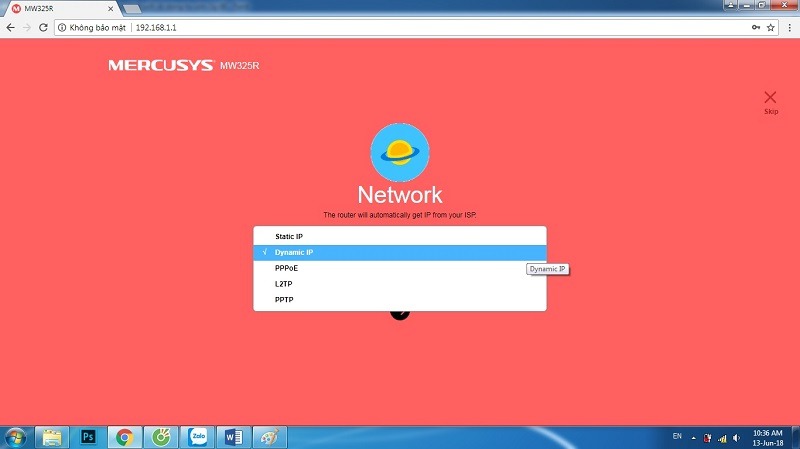The height and width of the screenshot is (449, 800).
Task: Click the MW325R model text
Action: (239, 66)
